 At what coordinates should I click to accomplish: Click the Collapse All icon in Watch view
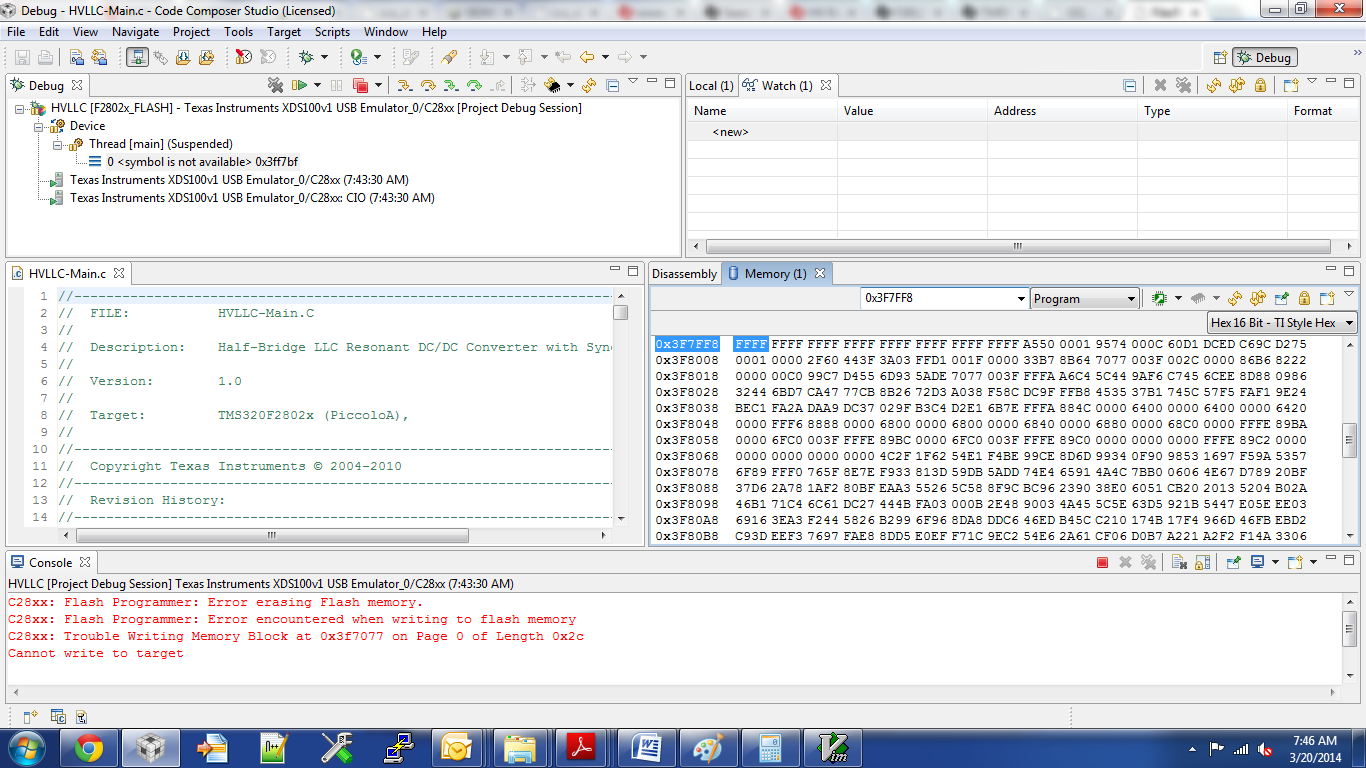[x=1129, y=86]
